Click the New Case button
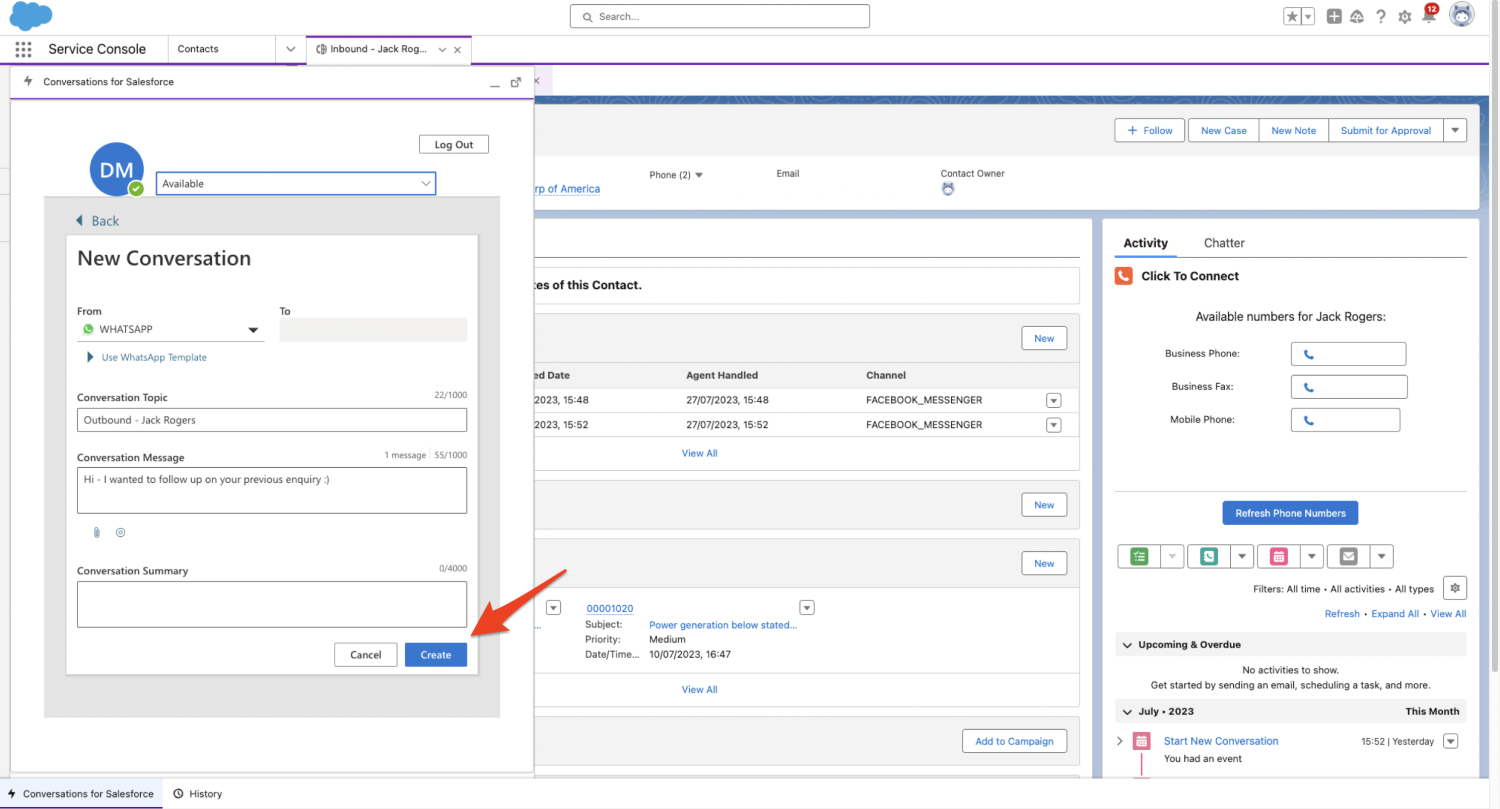This screenshot has height=809, width=1500. pos(1224,130)
